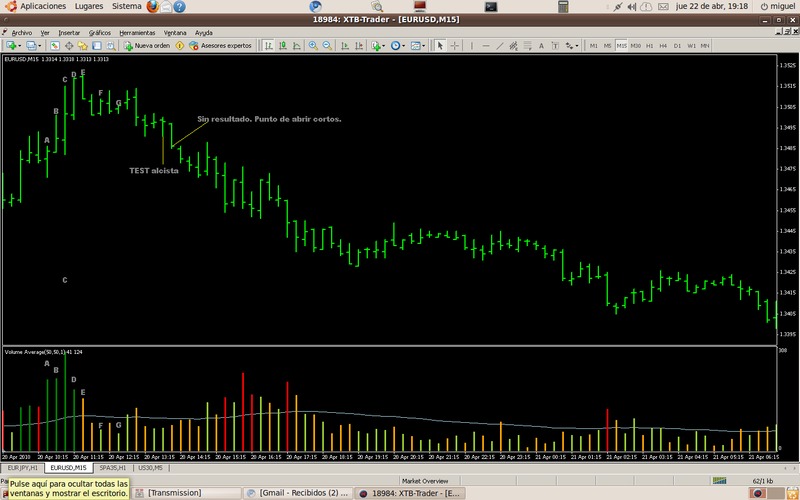
Task: Open the Herramientas menu
Action: pyautogui.click(x=136, y=32)
